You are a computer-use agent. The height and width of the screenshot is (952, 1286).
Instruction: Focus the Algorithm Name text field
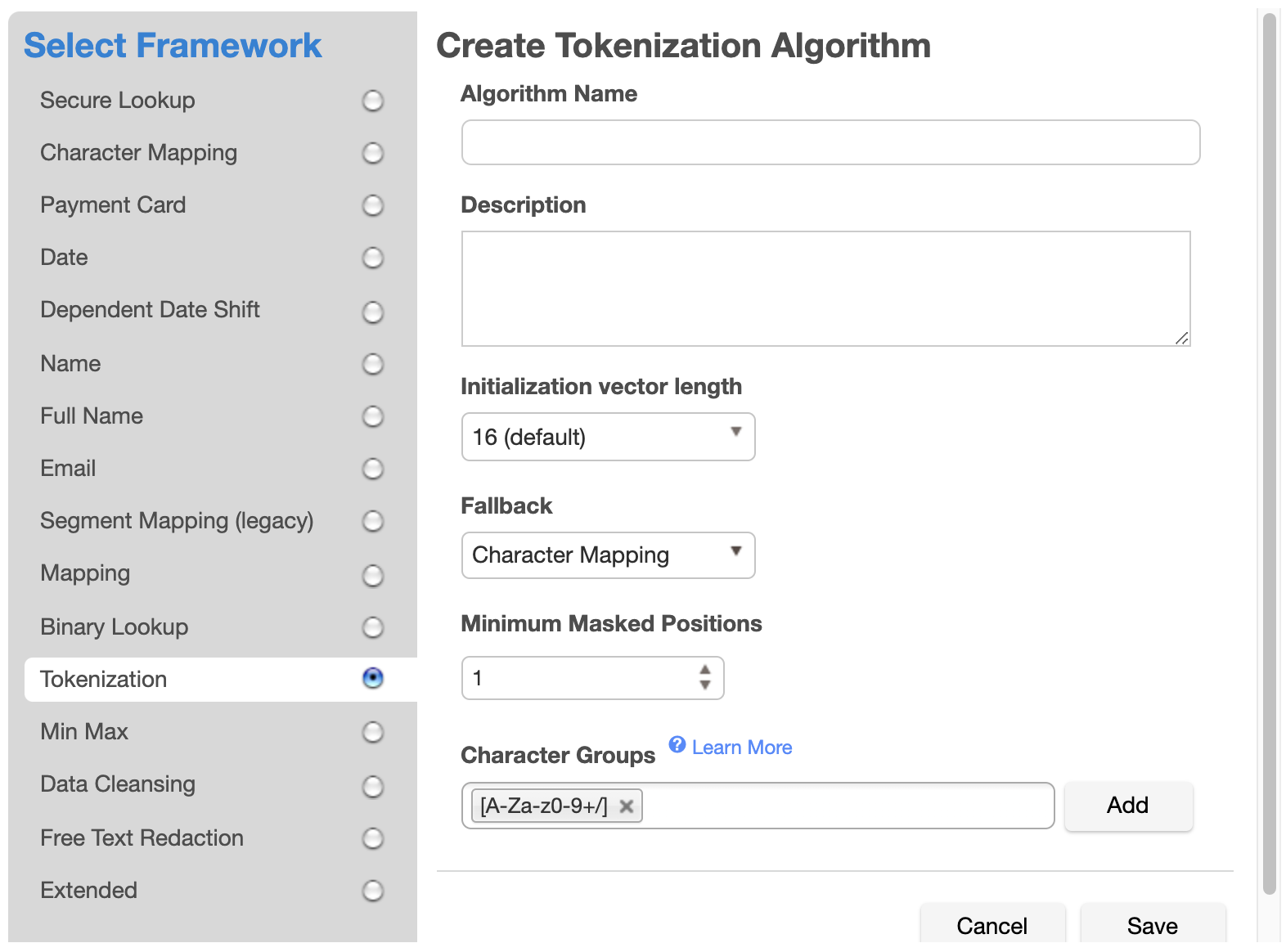[x=830, y=142]
